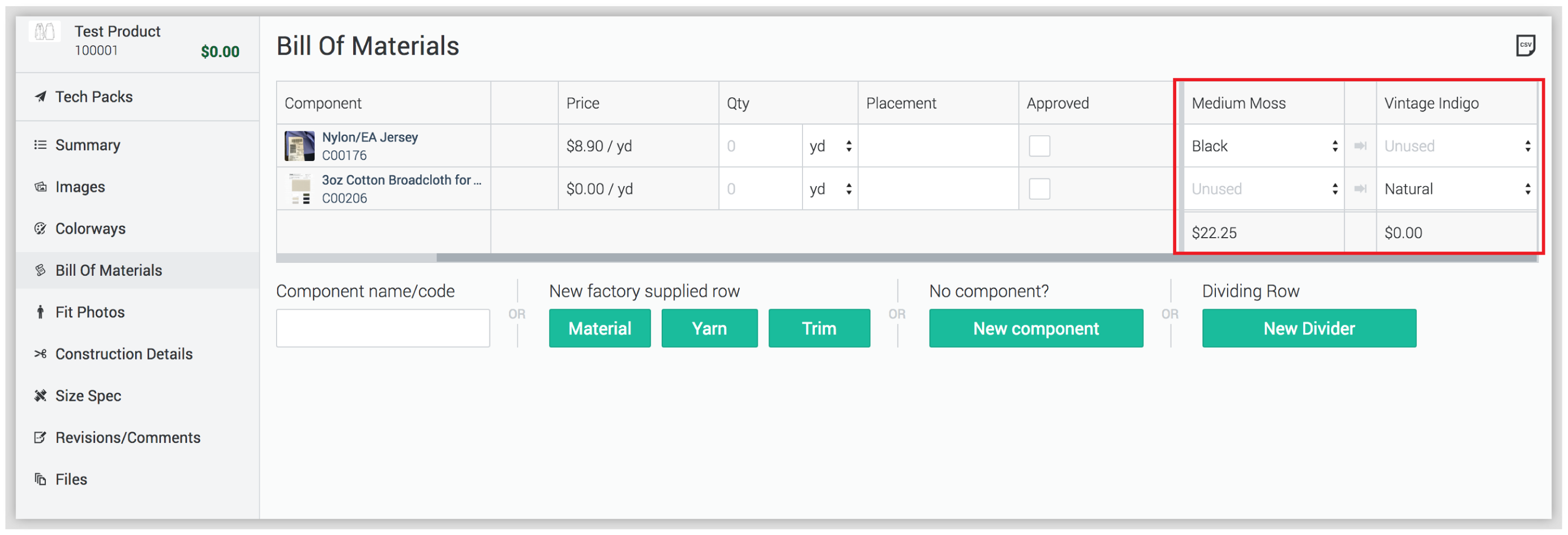The image size is (1568, 535).
Task: Click the Component name/code input field
Action: (x=382, y=328)
